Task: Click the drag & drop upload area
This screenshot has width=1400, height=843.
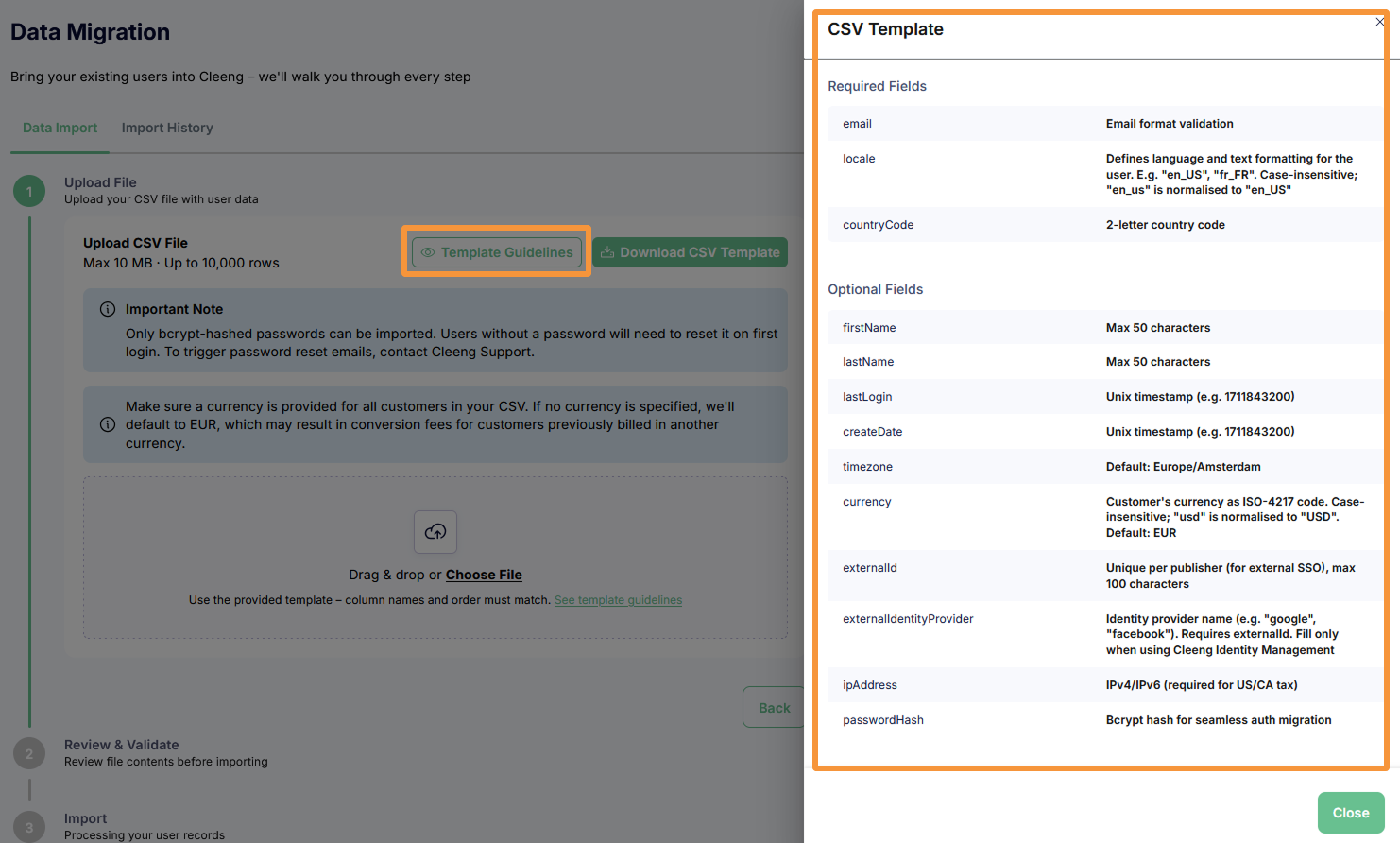Action: [435, 558]
